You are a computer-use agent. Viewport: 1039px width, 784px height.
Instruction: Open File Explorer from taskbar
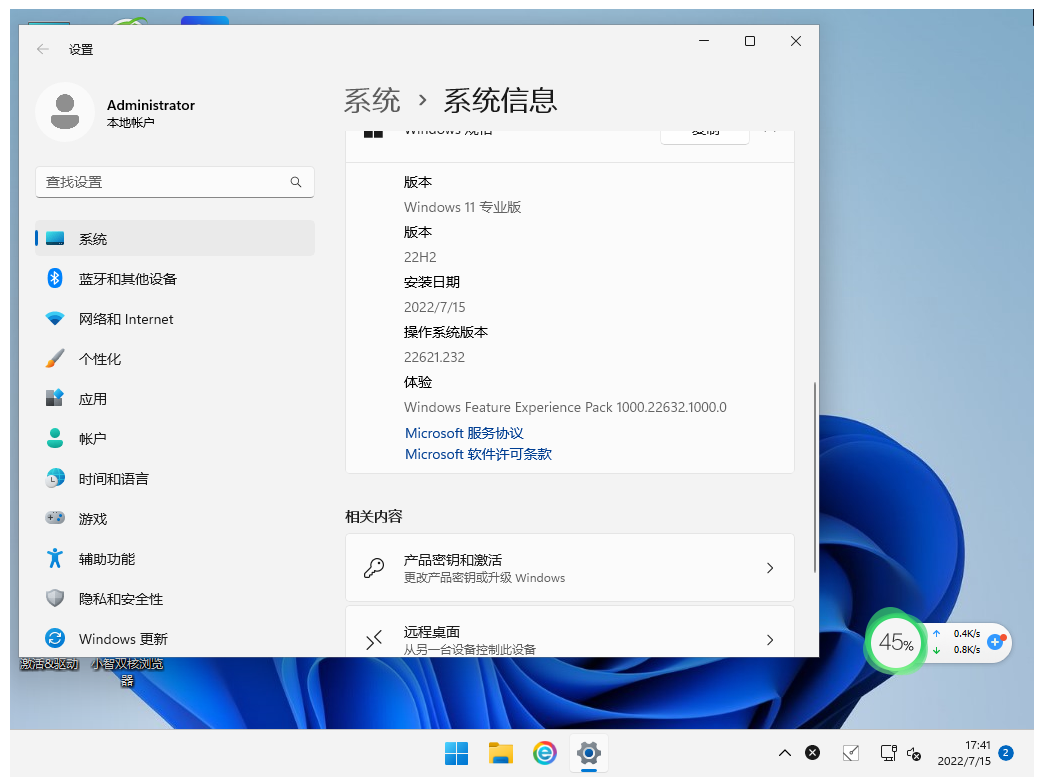(500, 754)
